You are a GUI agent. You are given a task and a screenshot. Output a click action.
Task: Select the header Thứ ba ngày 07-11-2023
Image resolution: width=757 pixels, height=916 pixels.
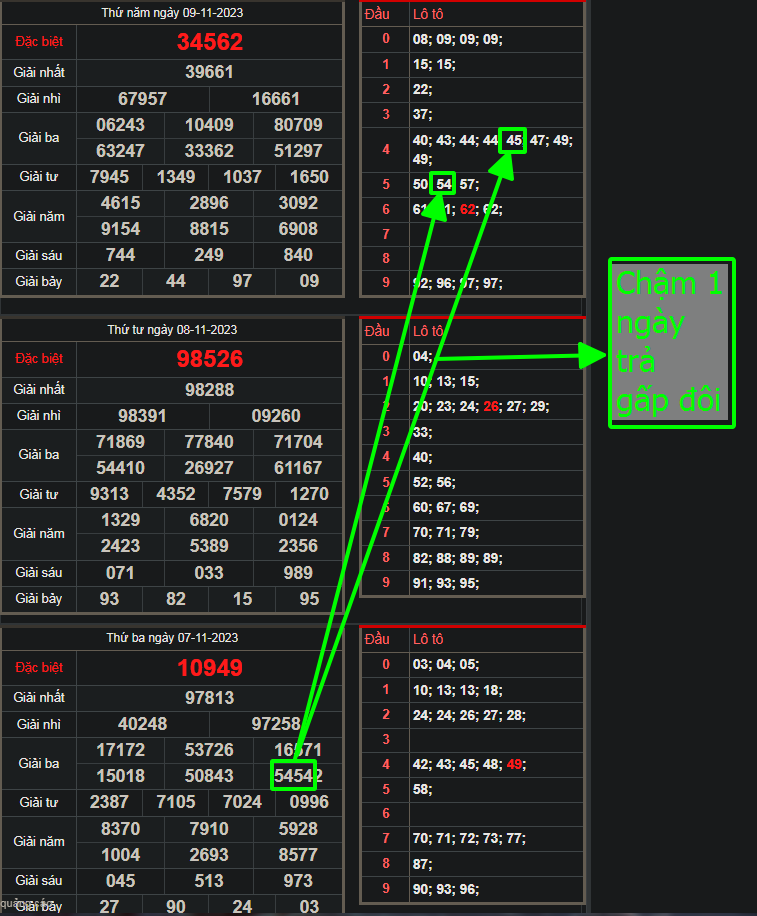pos(172,638)
